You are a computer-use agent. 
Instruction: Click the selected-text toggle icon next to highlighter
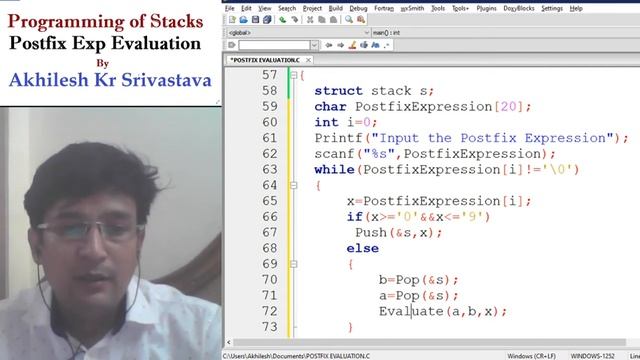pyautogui.click(x=364, y=45)
